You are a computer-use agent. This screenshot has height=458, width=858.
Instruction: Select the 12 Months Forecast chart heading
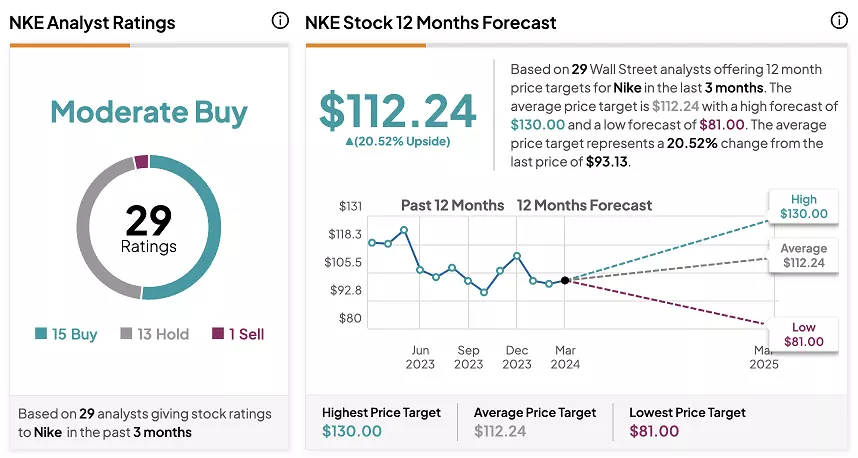pyautogui.click(x=584, y=205)
